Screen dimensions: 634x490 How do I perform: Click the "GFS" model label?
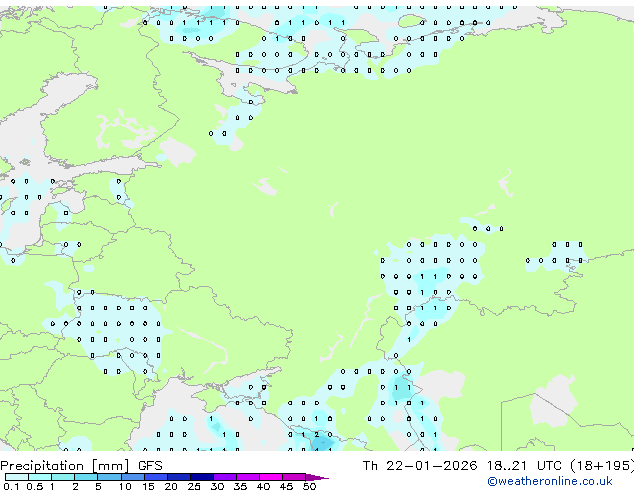tap(150, 466)
